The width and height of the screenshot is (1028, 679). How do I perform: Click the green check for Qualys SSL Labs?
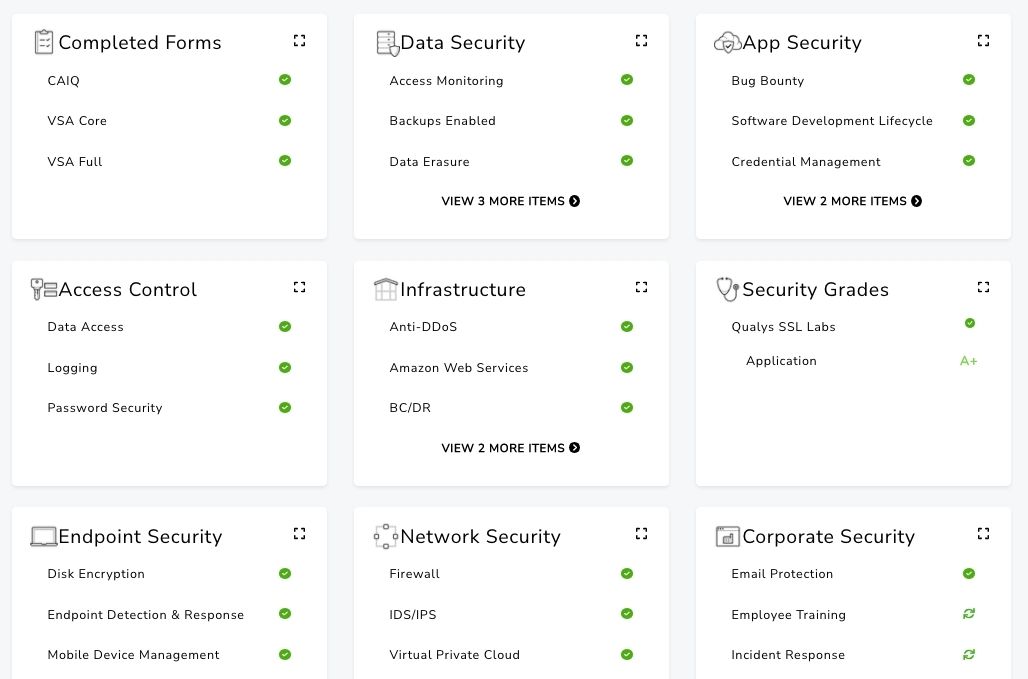click(x=970, y=323)
